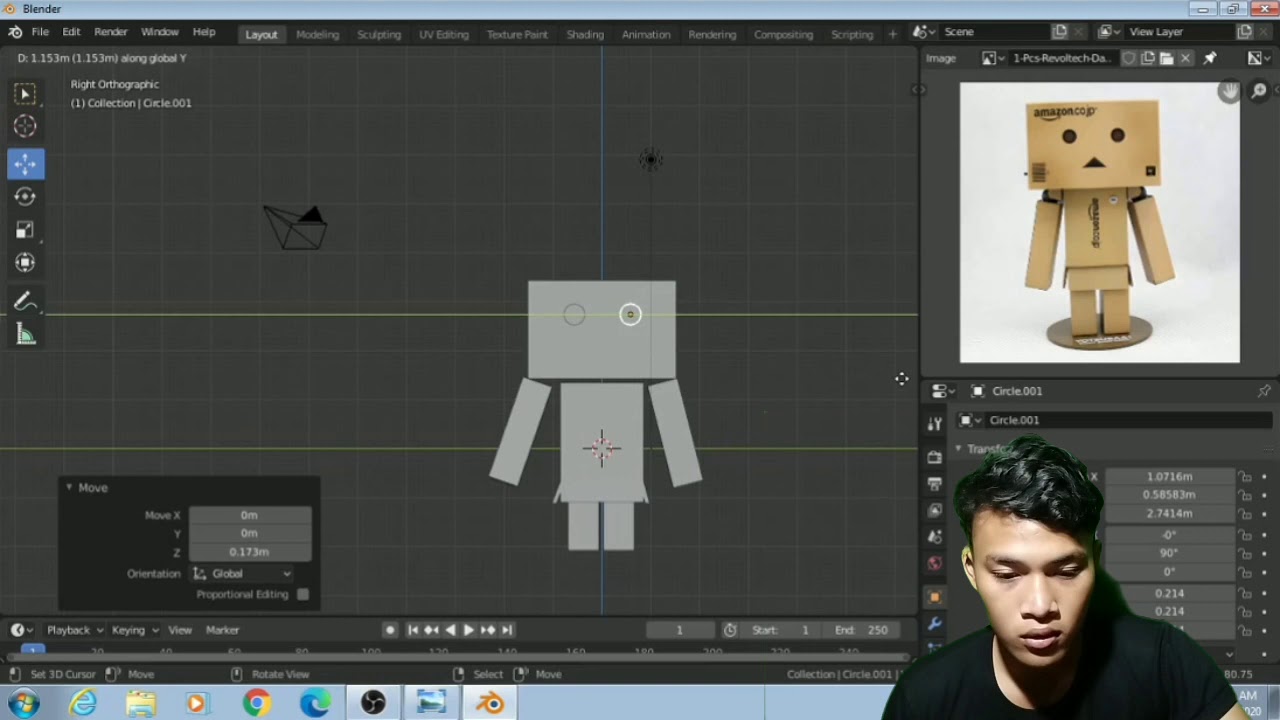
Task: Open the Output properties tab
Action: (x=935, y=483)
